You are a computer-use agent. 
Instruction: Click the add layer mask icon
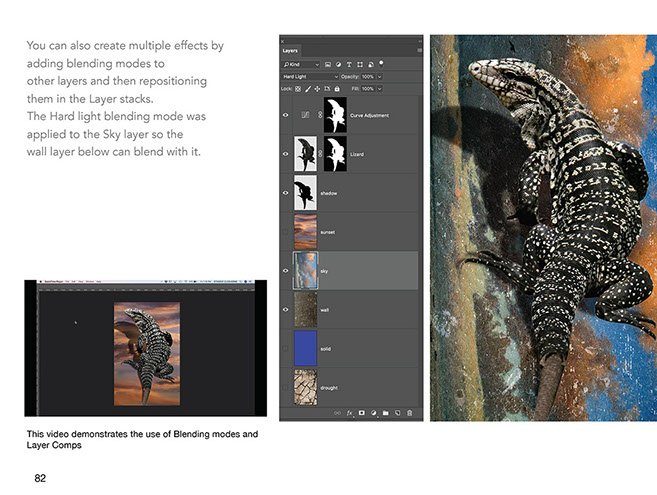pyautogui.click(x=361, y=412)
